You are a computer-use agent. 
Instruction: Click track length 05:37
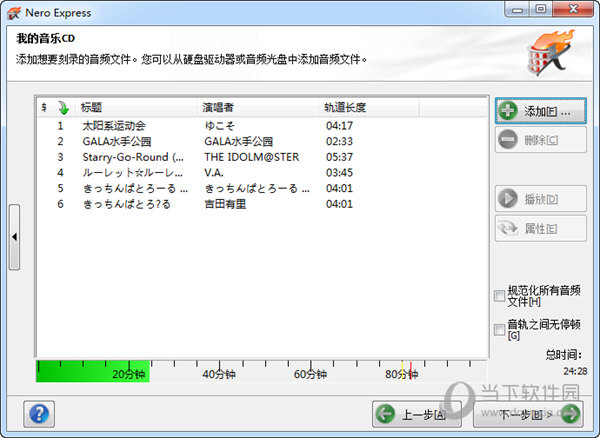pos(339,157)
